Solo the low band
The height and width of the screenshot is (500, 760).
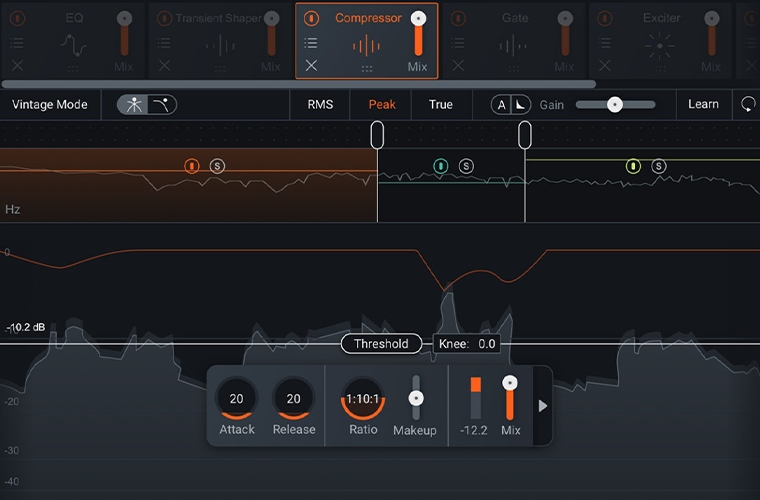pos(217,166)
